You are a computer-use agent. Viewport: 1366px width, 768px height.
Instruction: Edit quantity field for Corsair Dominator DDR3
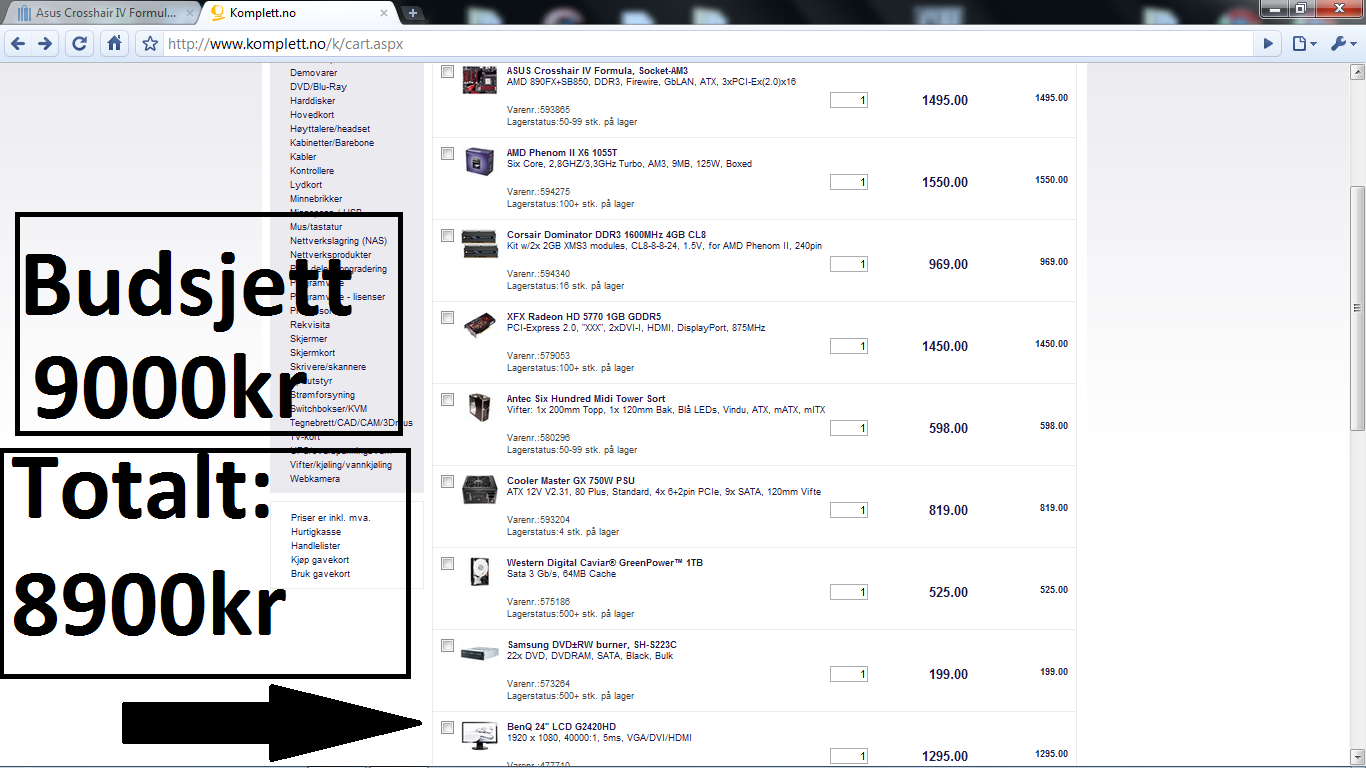(x=849, y=264)
